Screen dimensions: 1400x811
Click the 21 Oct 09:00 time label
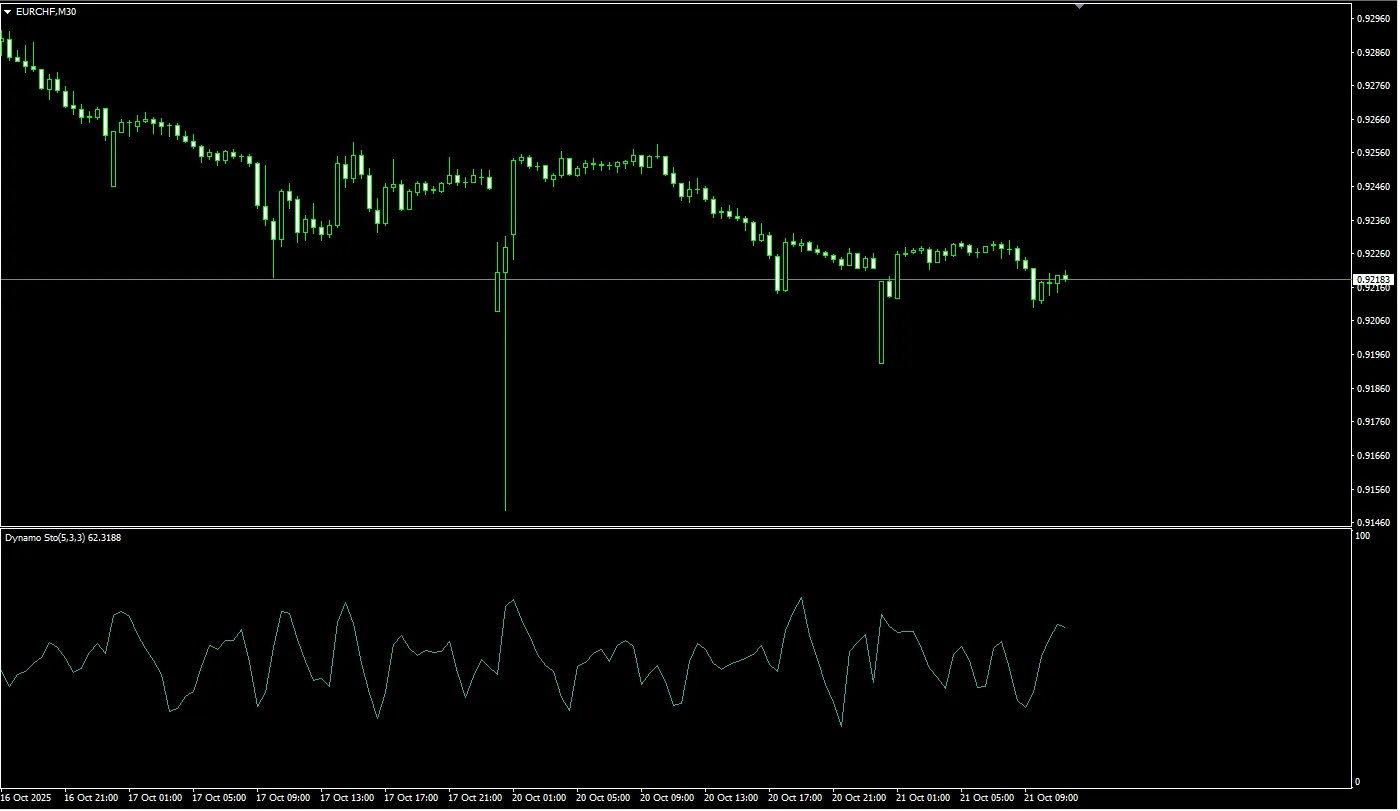1050,798
